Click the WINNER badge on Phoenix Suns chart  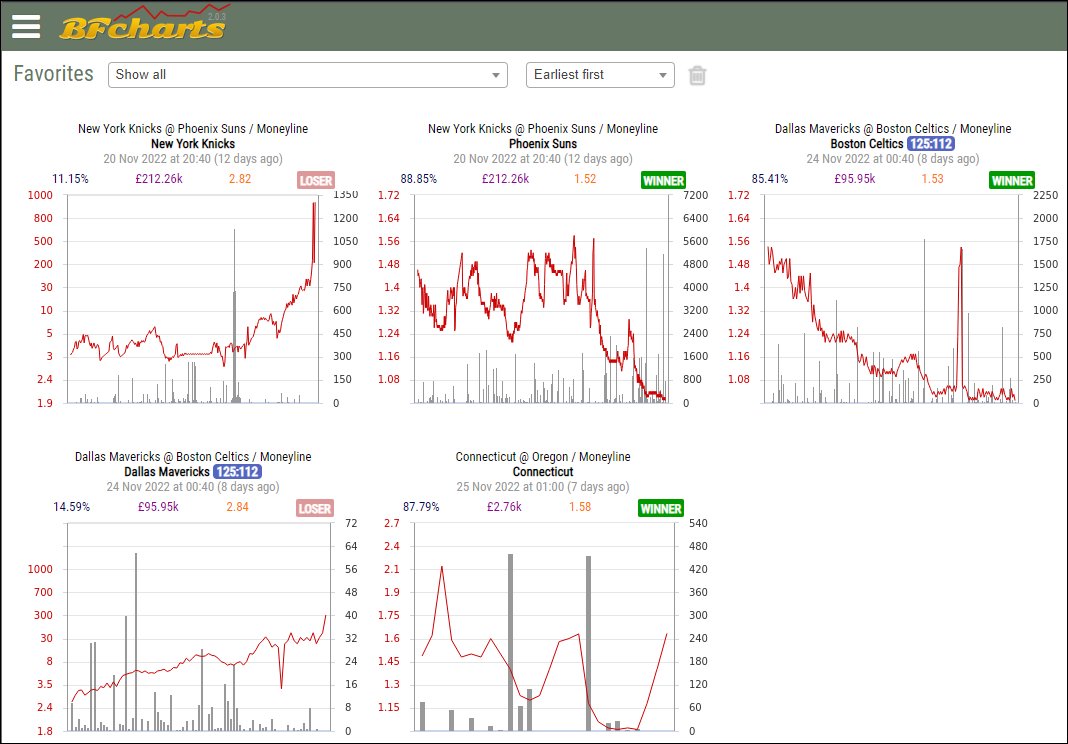coord(663,181)
